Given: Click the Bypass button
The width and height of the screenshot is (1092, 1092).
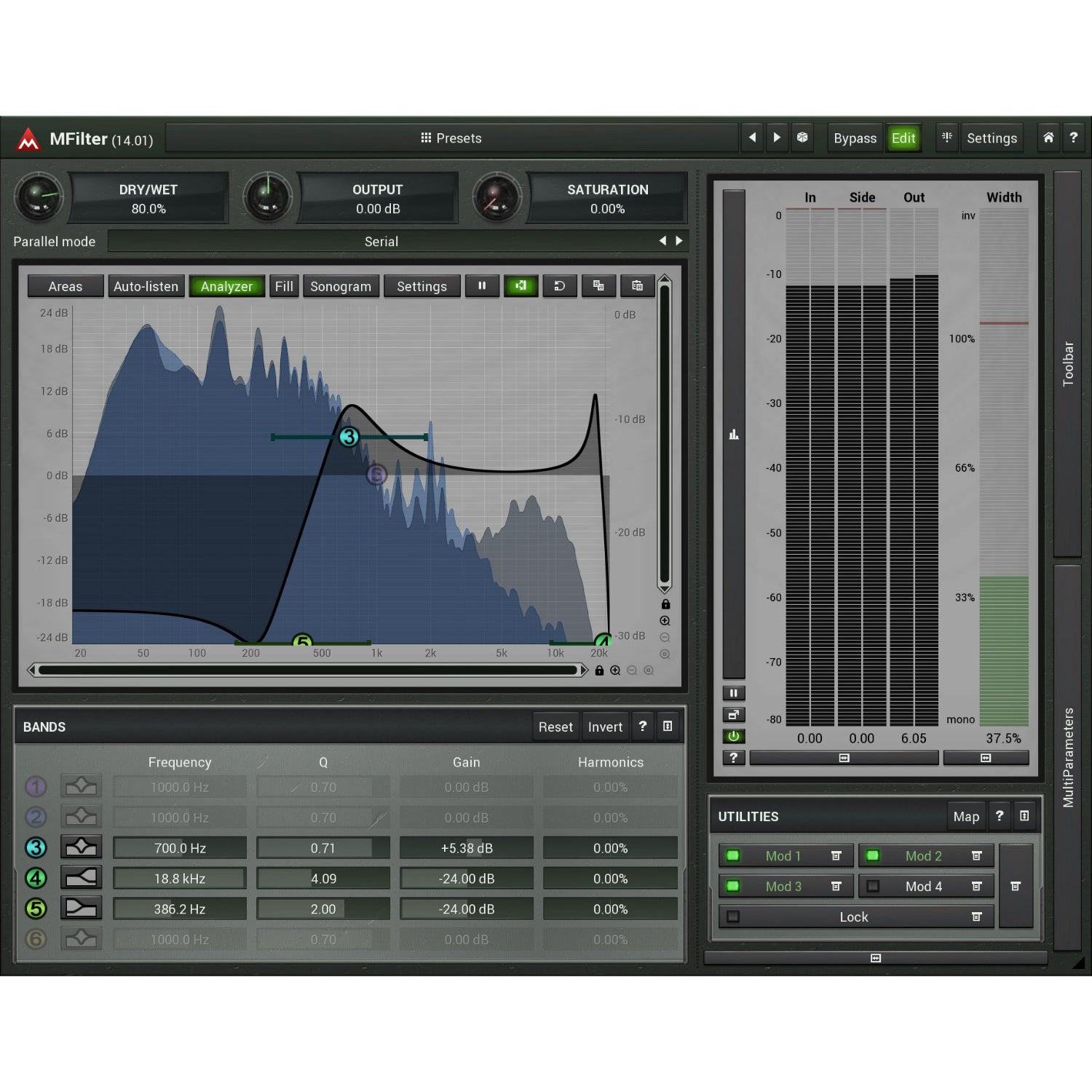Looking at the screenshot, I should pos(855,138).
